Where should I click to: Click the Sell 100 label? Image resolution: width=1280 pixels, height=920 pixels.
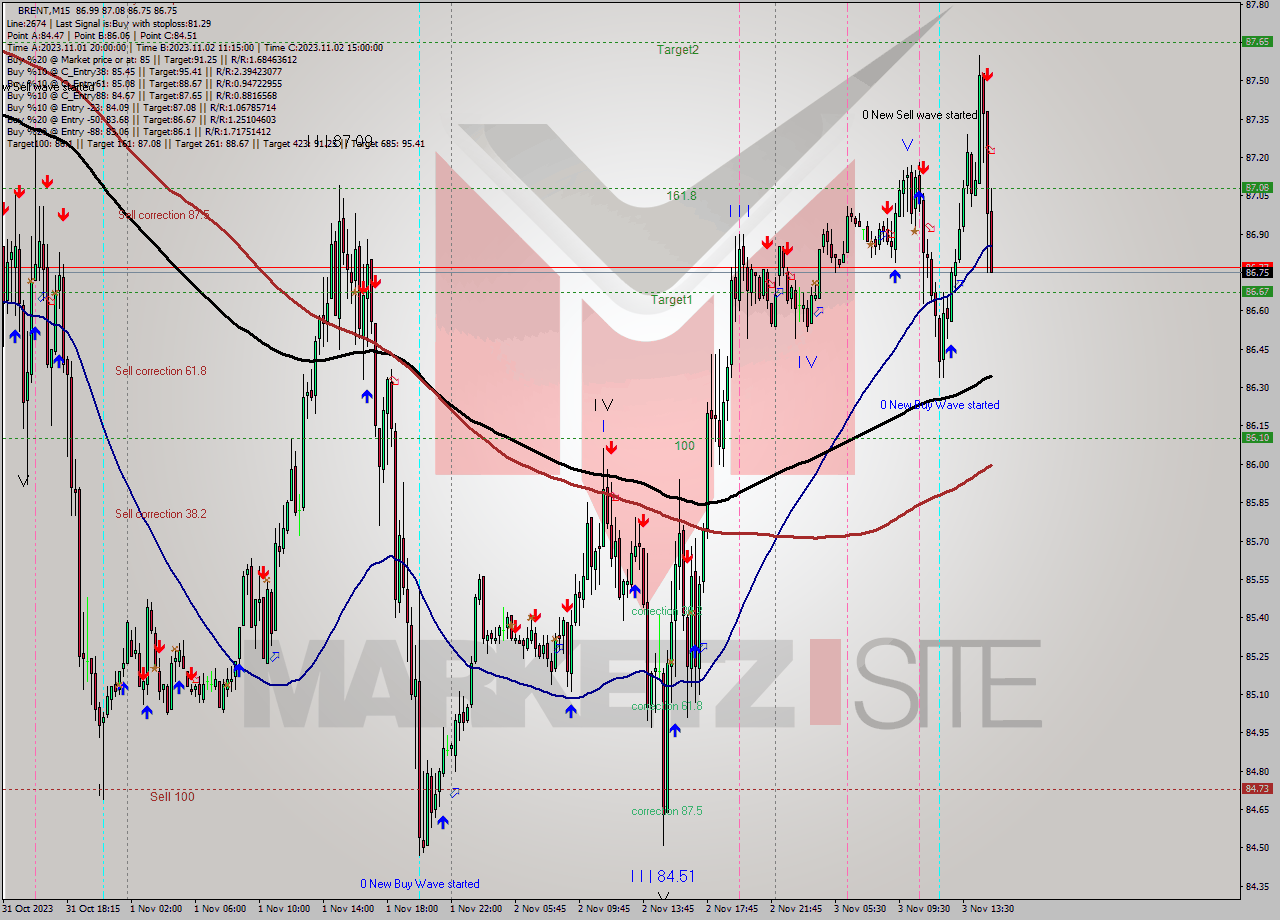coord(172,797)
